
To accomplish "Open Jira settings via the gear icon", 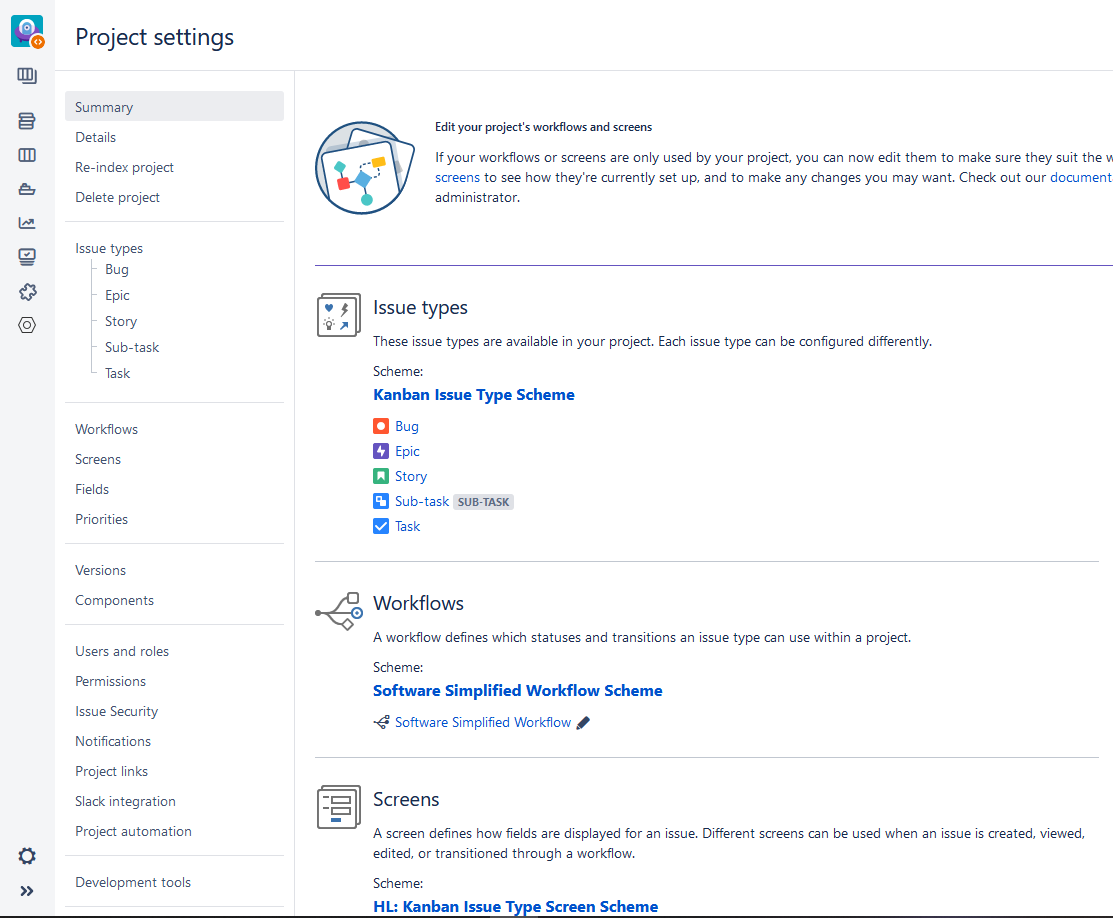I will pyautogui.click(x=27, y=856).
